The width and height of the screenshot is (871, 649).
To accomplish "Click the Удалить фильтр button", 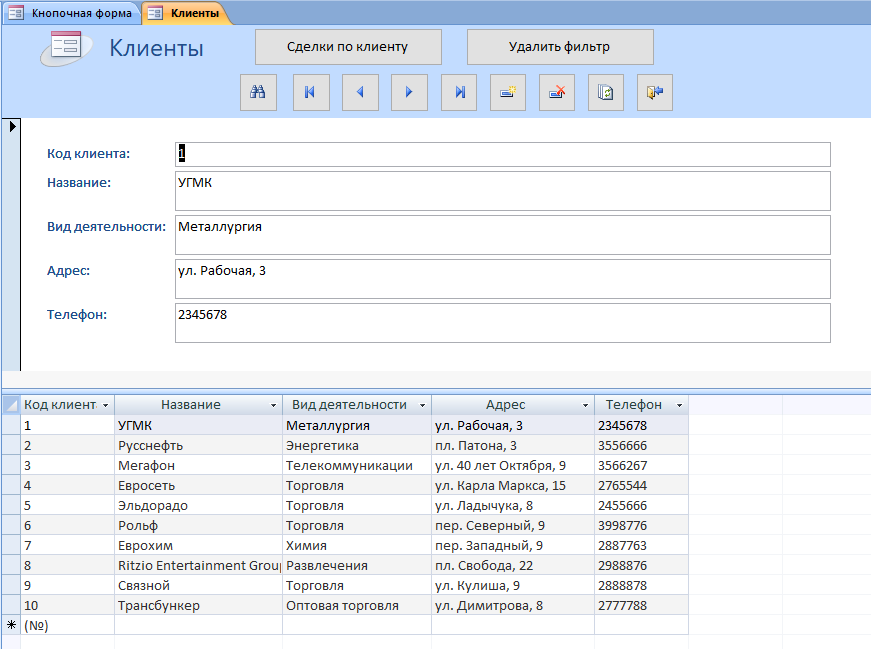I will [x=560, y=47].
